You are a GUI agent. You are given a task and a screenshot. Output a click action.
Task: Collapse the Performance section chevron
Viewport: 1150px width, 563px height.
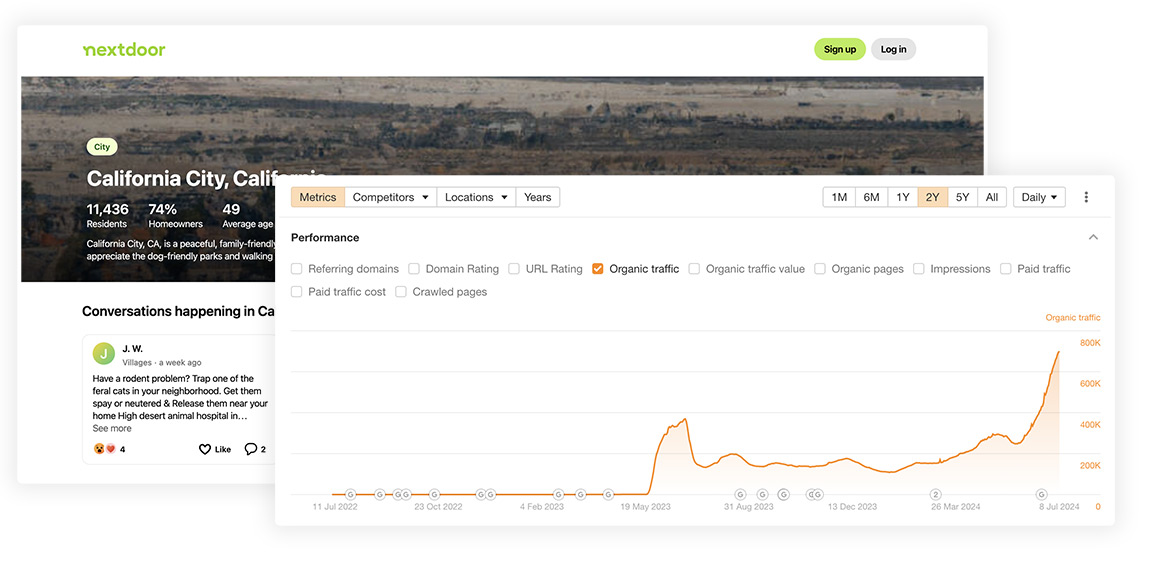pyautogui.click(x=1094, y=238)
